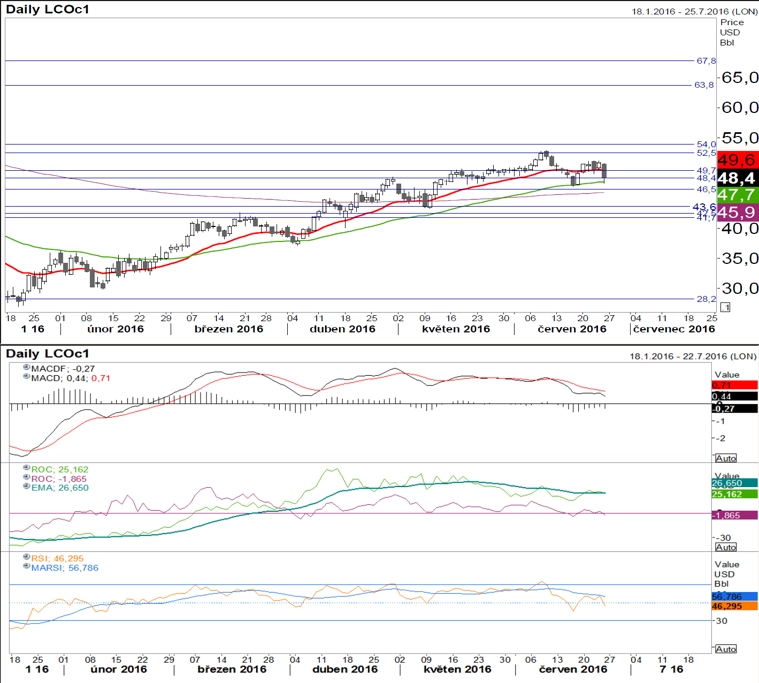Viewport: 759px width, 683px height.
Task: Select the 46,5 horizontal level label
Action: [706, 189]
